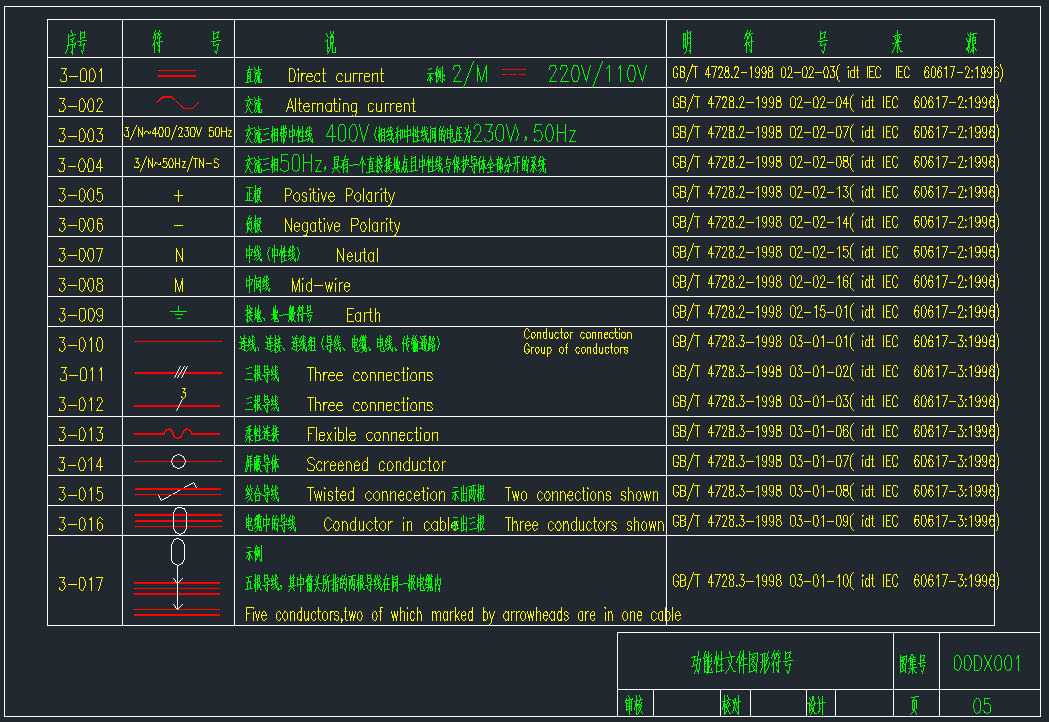1049x722 pixels.
Task: Click the '3/N~50Hz/TN-S' symbol text
Action: click(177, 162)
